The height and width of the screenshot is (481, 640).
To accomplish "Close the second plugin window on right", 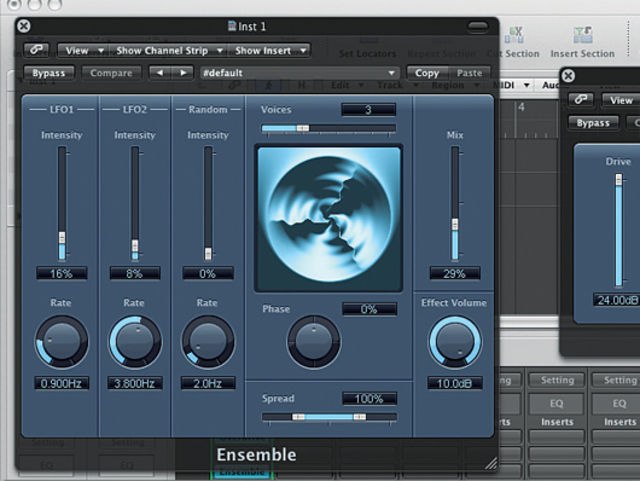I will point(568,76).
